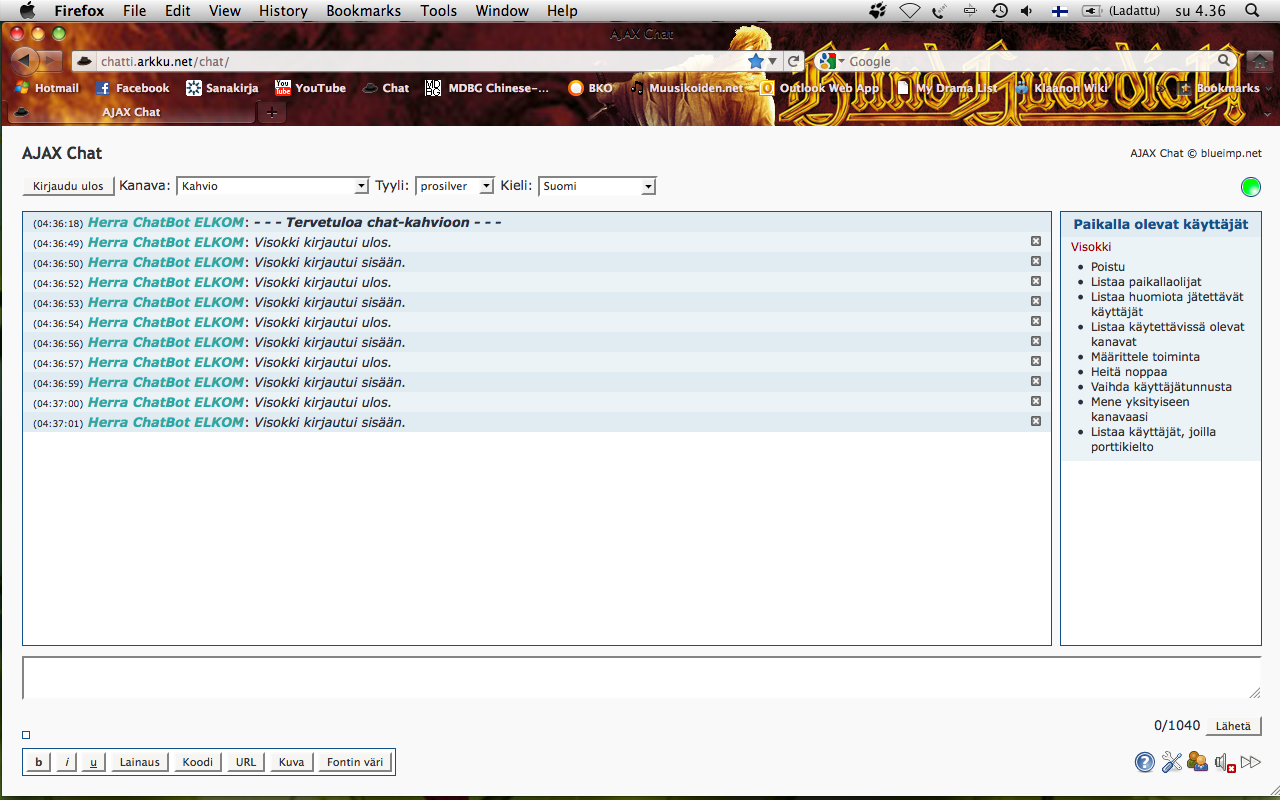Open the Hotmail bookmark
This screenshot has height=800, width=1280.
[46, 88]
